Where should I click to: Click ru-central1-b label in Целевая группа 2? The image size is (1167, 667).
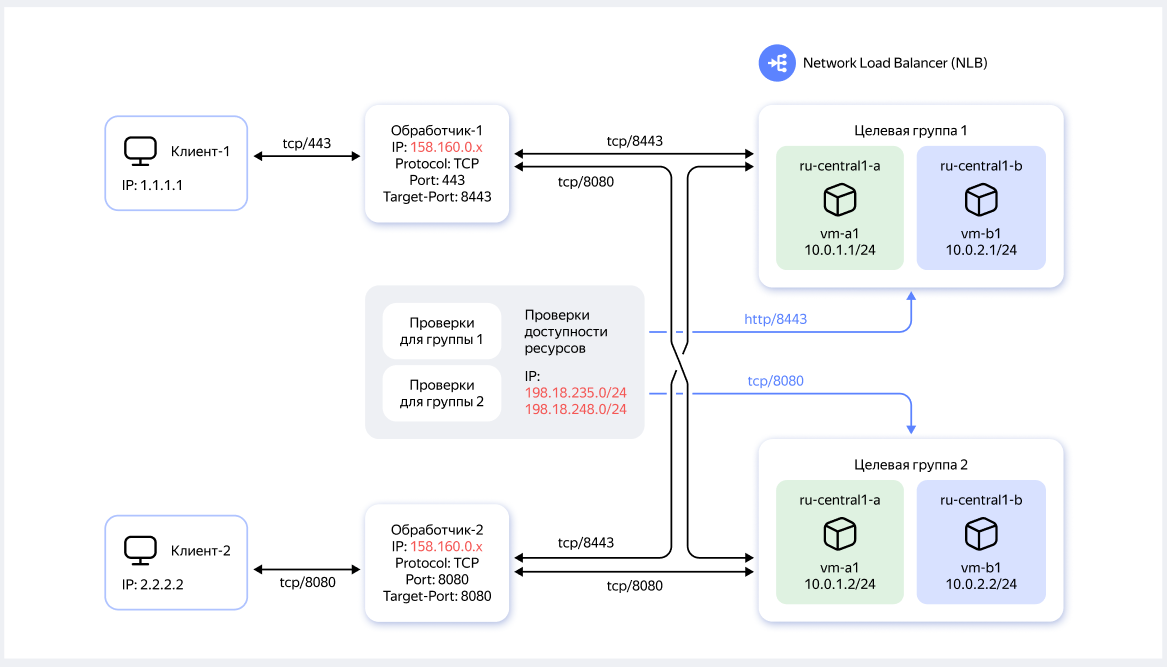981,500
